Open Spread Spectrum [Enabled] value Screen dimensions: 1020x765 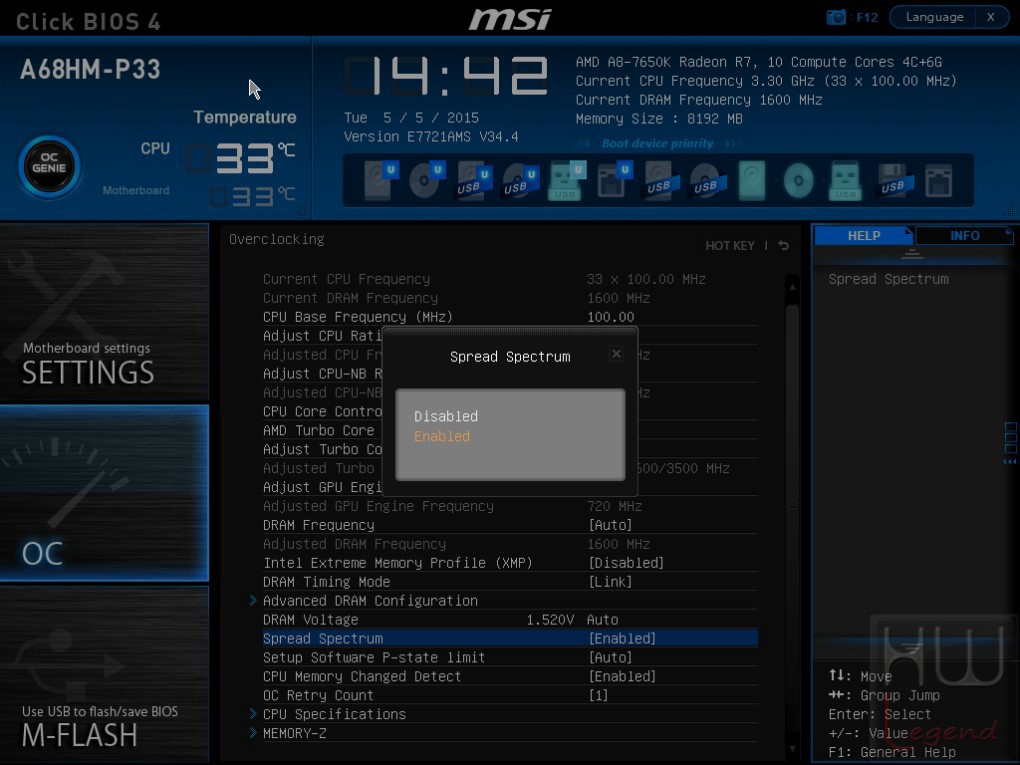point(622,639)
